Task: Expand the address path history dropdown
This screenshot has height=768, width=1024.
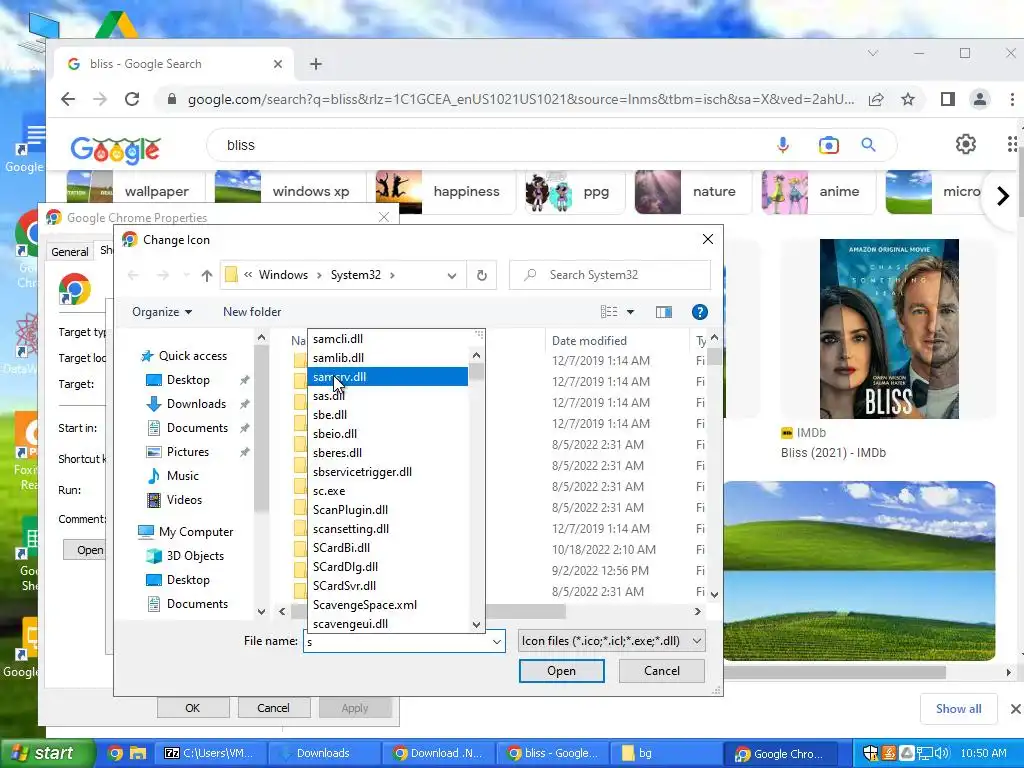Action: tap(451, 276)
